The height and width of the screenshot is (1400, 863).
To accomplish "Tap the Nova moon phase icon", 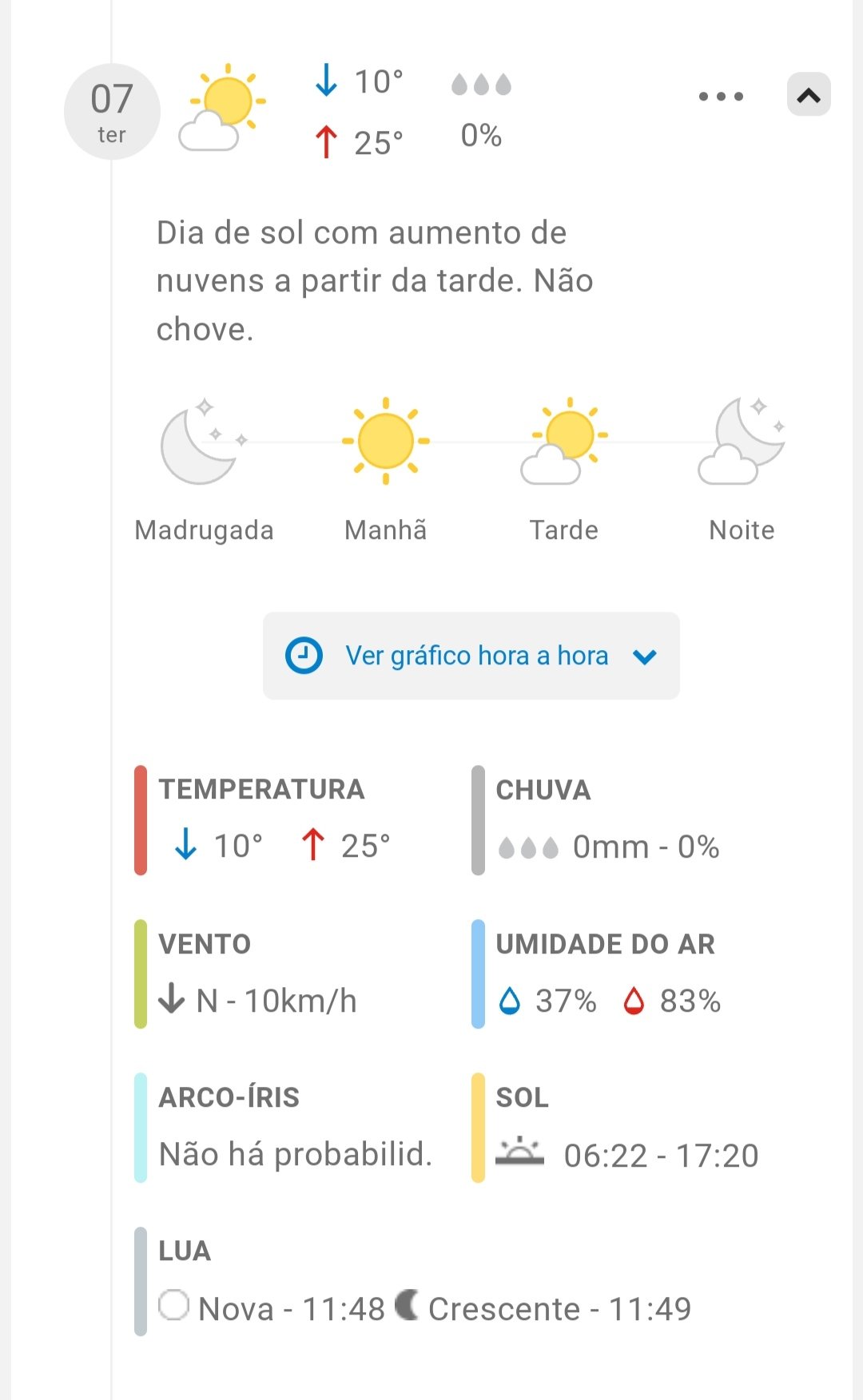I will click(x=174, y=1305).
